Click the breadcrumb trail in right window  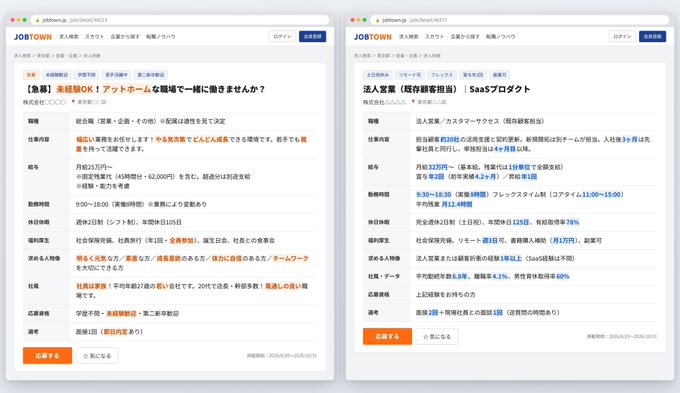tap(379, 56)
